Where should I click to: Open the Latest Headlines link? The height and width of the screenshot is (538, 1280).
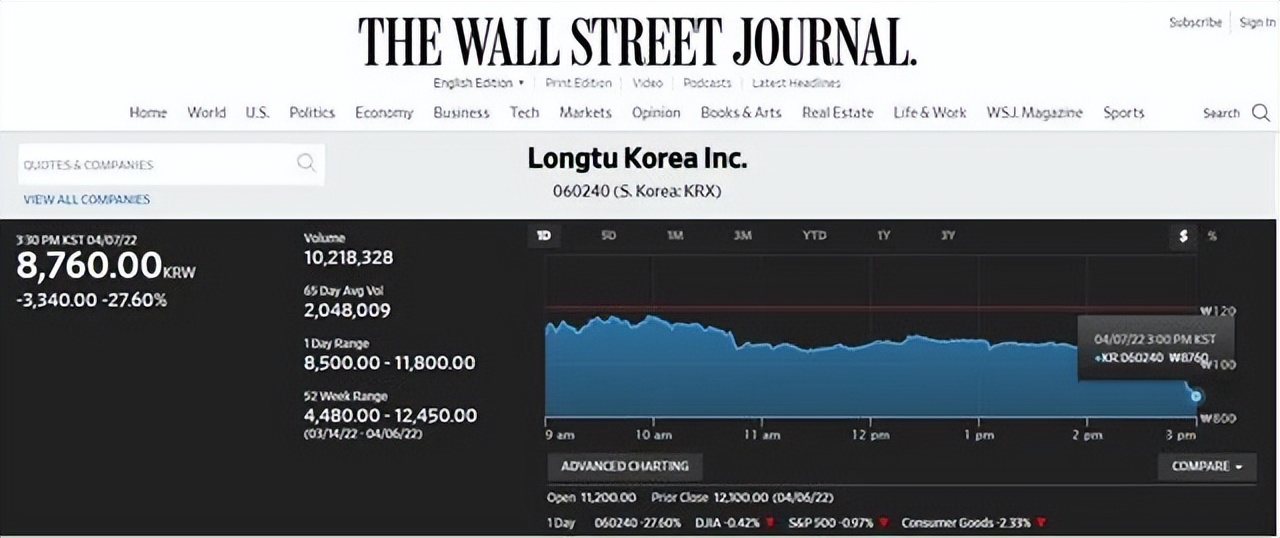[x=796, y=83]
